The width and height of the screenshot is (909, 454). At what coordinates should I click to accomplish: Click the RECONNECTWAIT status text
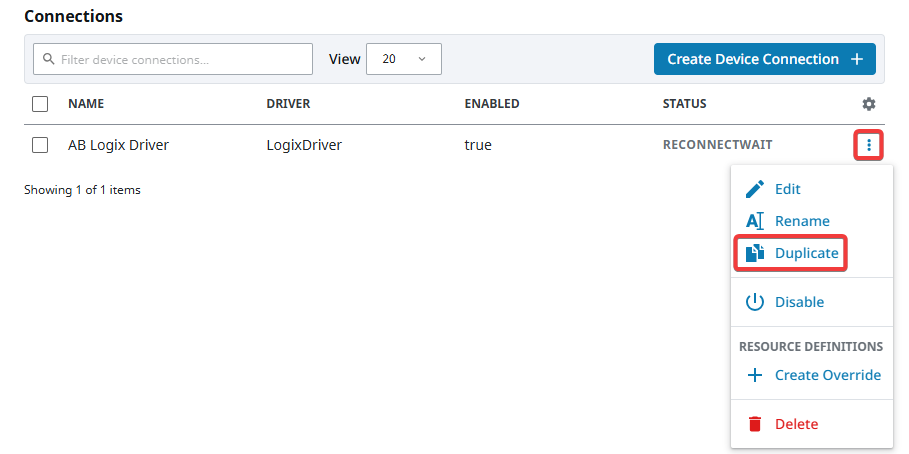(x=718, y=145)
